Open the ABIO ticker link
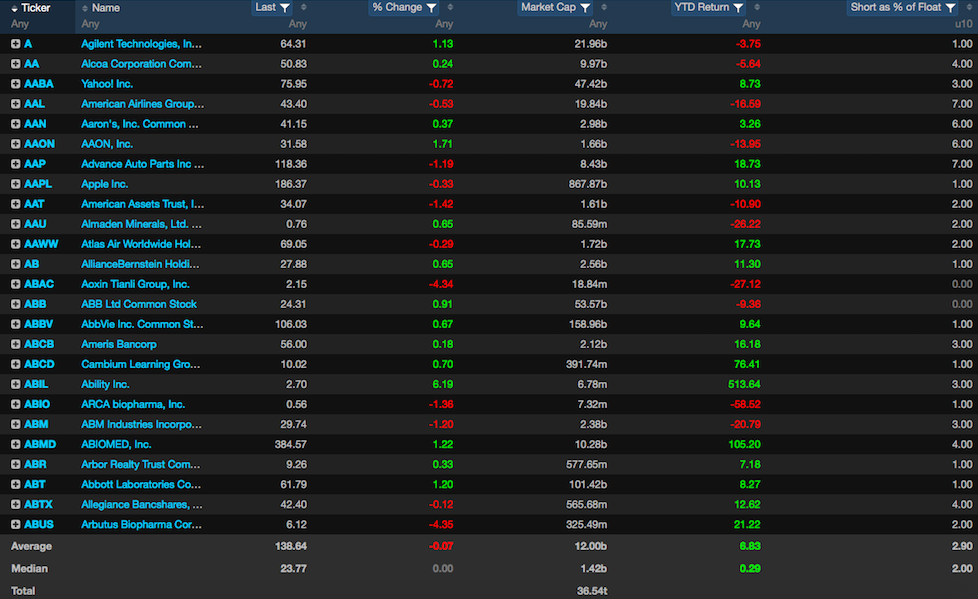 (37, 404)
